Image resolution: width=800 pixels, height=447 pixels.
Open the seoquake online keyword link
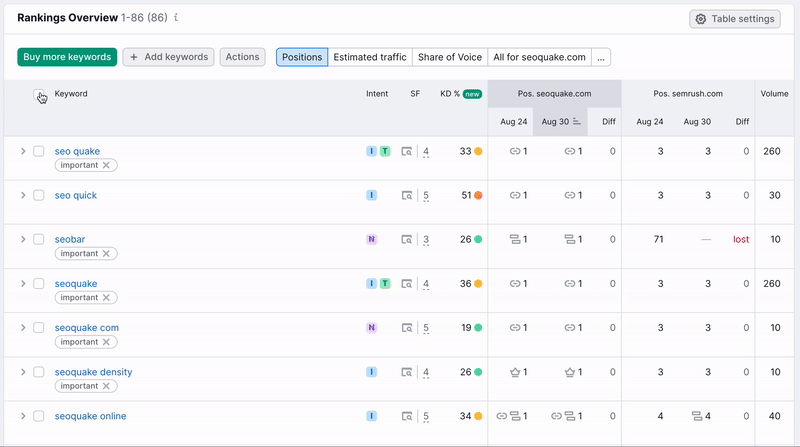point(90,416)
